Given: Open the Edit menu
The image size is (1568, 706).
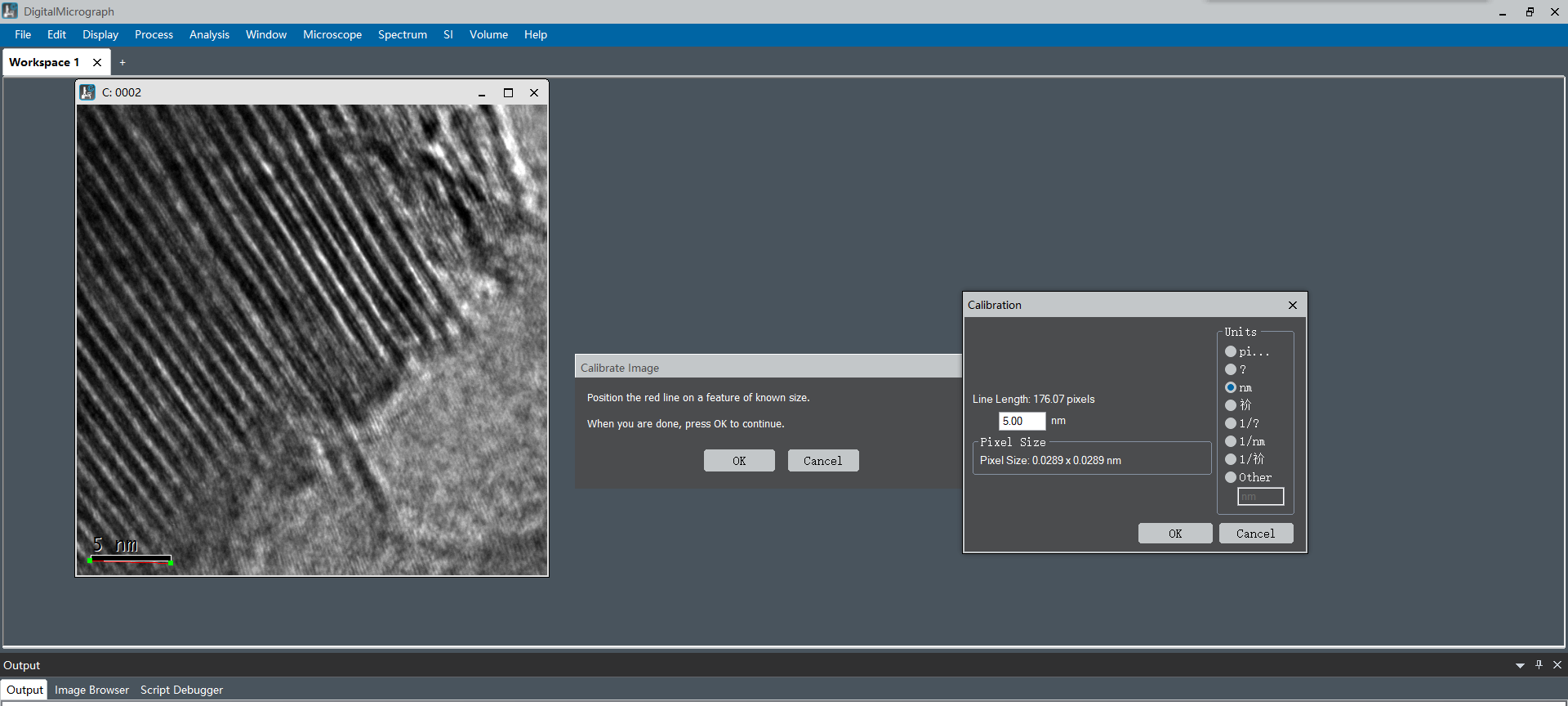Looking at the screenshot, I should click(x=56, y=34).
